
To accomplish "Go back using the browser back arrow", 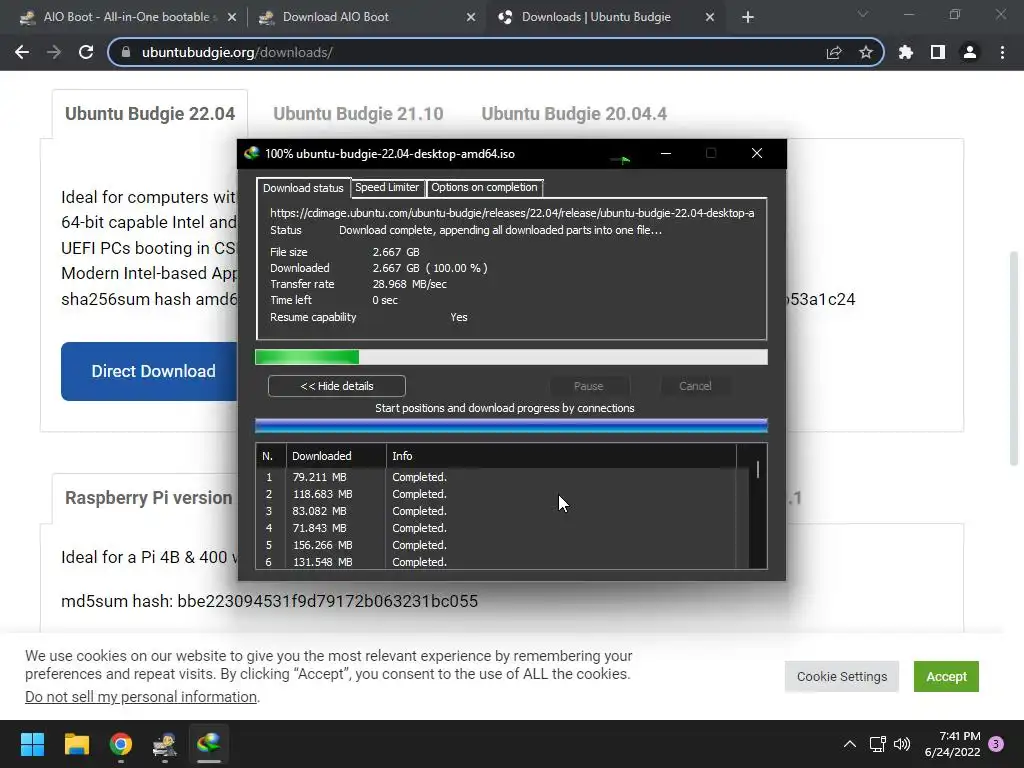I will coord(22,52).
